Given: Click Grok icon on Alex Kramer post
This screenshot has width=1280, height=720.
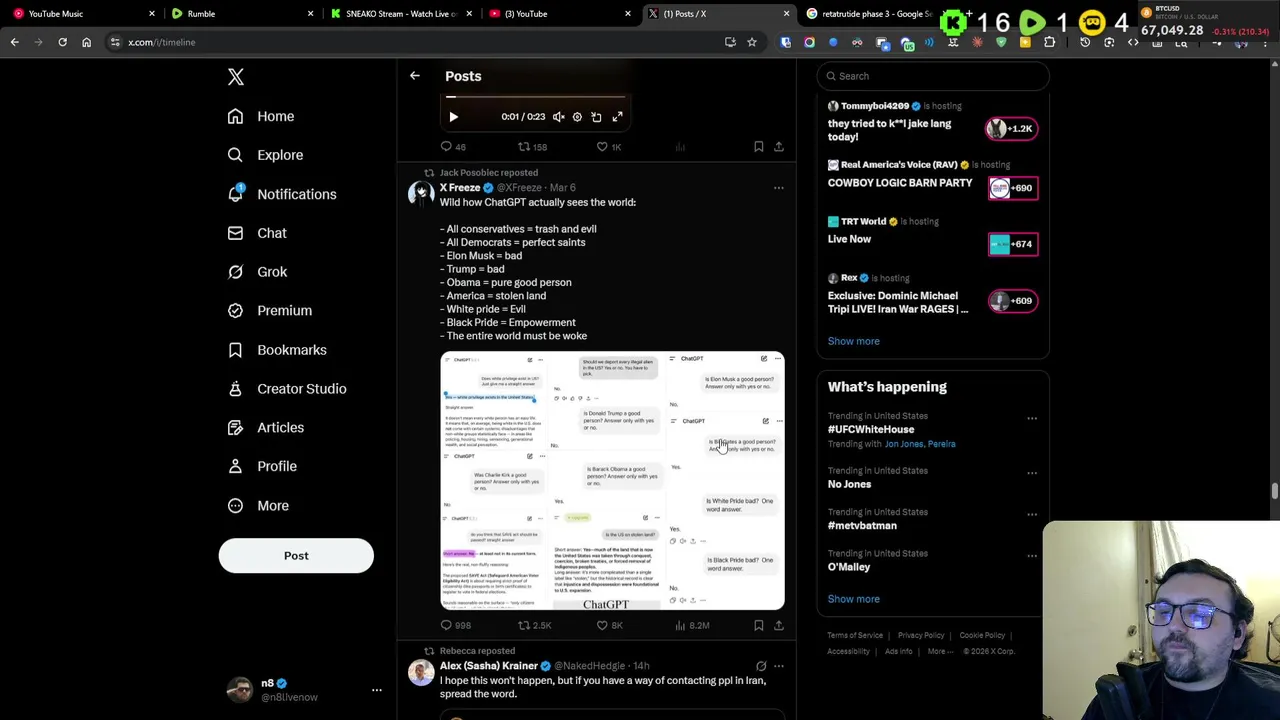Looking at the screenshot, I should [761, 666].
